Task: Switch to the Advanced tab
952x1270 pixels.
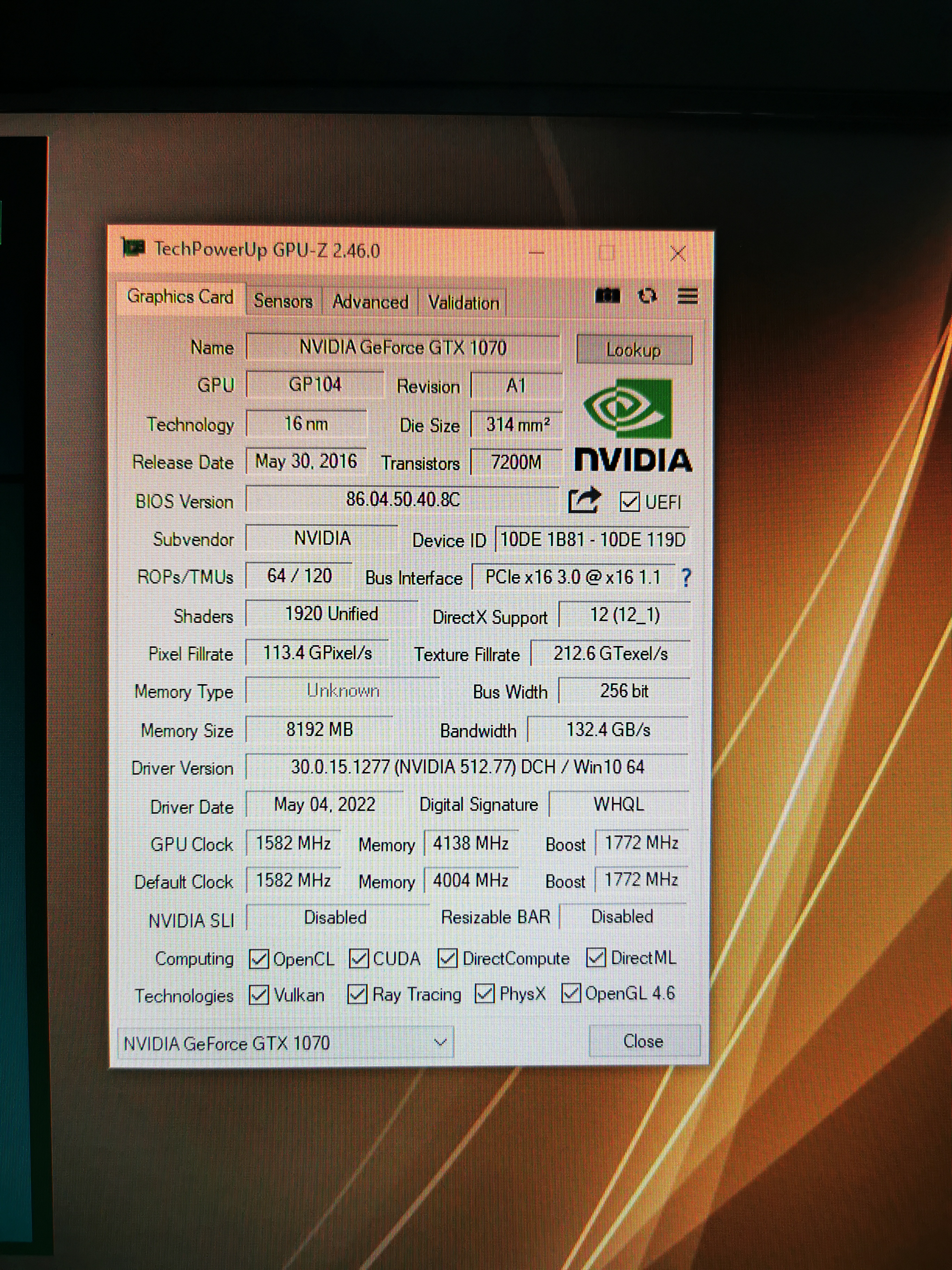Action: tap(370, 302)
